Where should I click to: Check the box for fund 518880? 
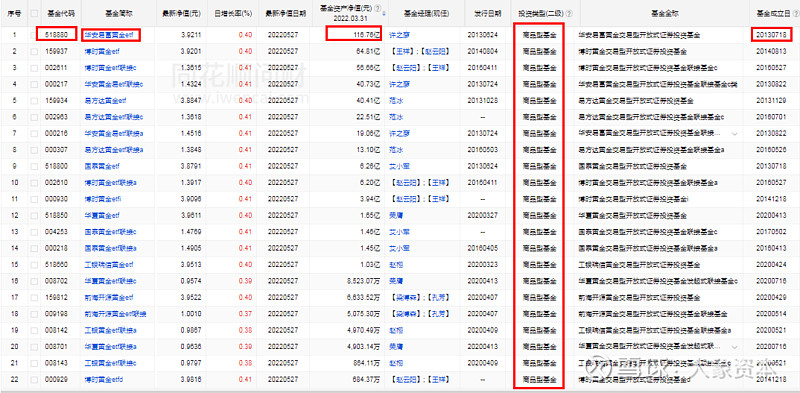pos(34,35)
